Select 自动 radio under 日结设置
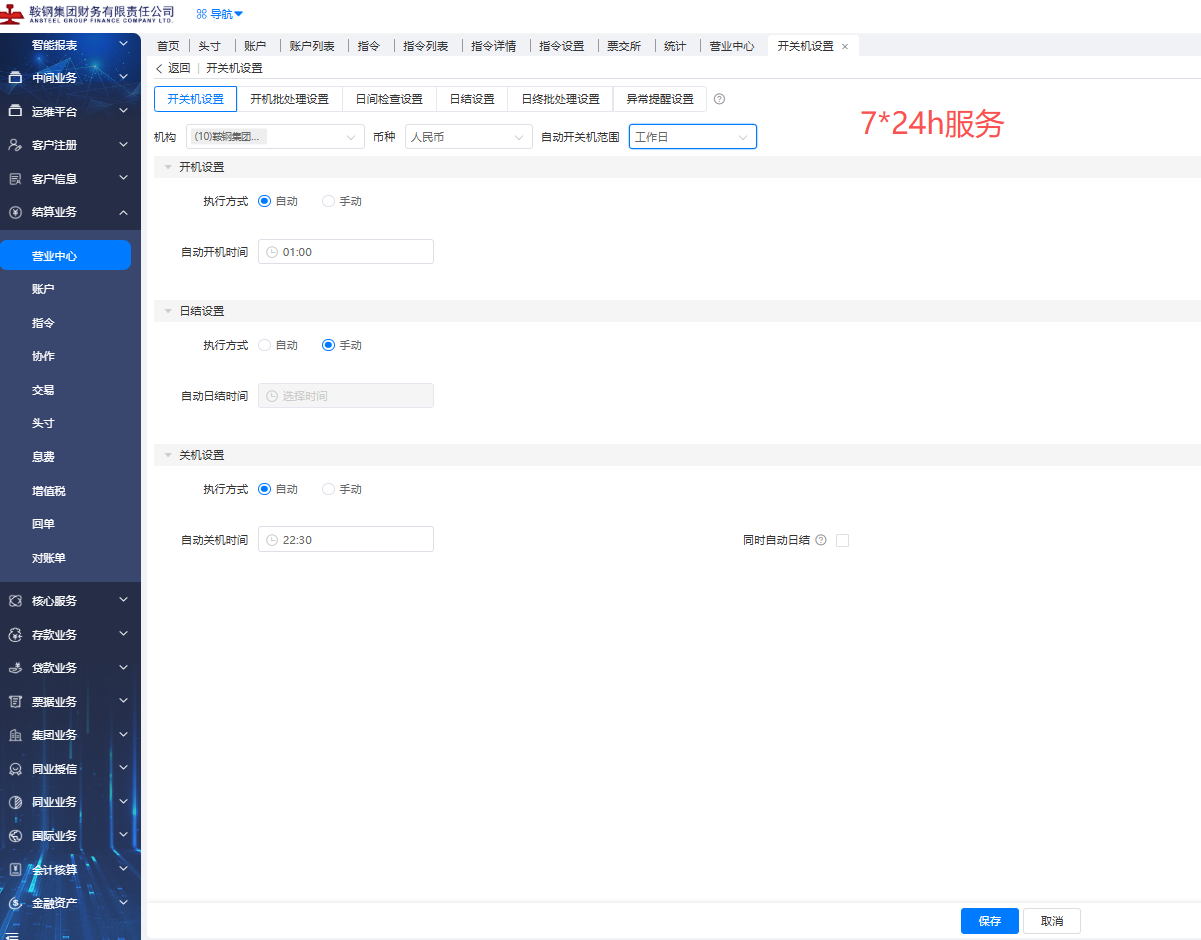1201x940 pixels. pos(264,345)
